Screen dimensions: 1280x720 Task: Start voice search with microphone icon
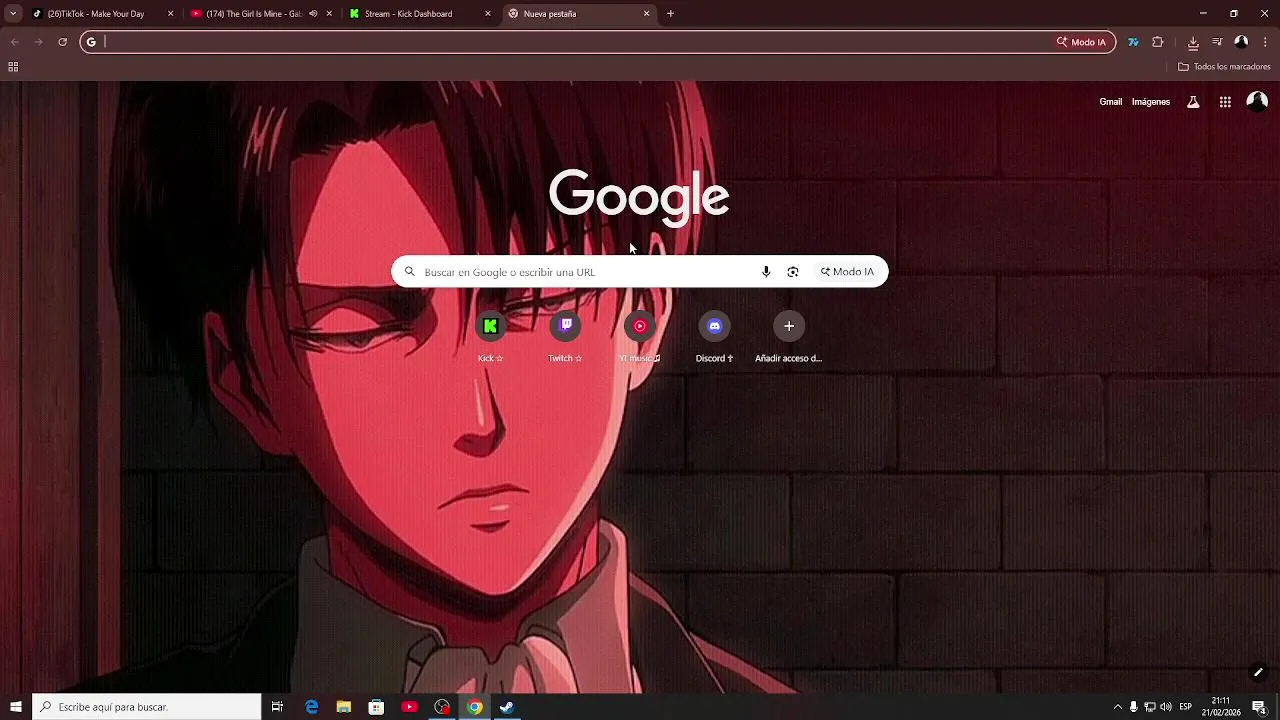click(x=766, y=272)
